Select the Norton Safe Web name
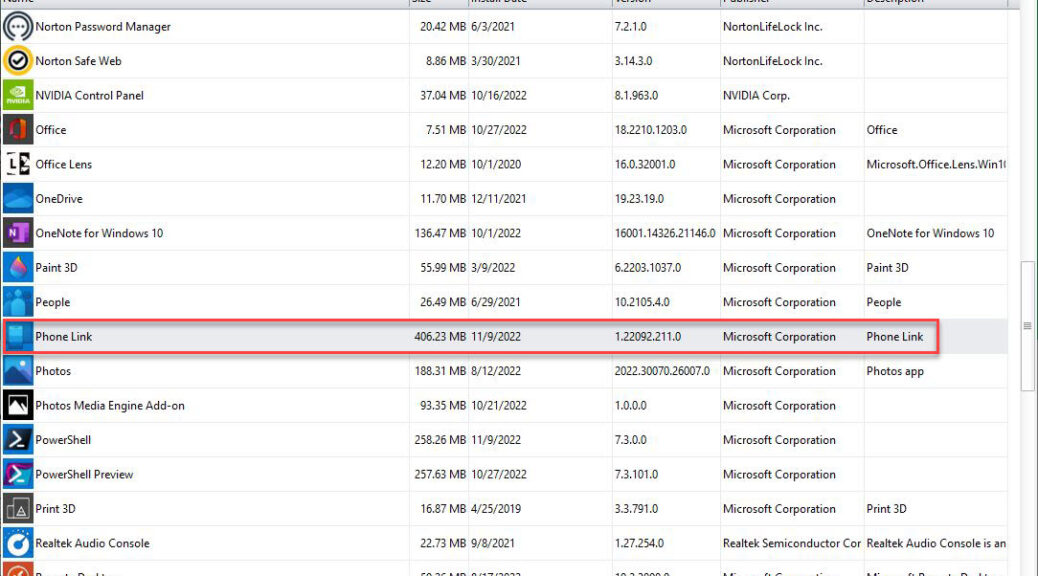Viewport: 1038px width, 576px height. pos(78,61)
